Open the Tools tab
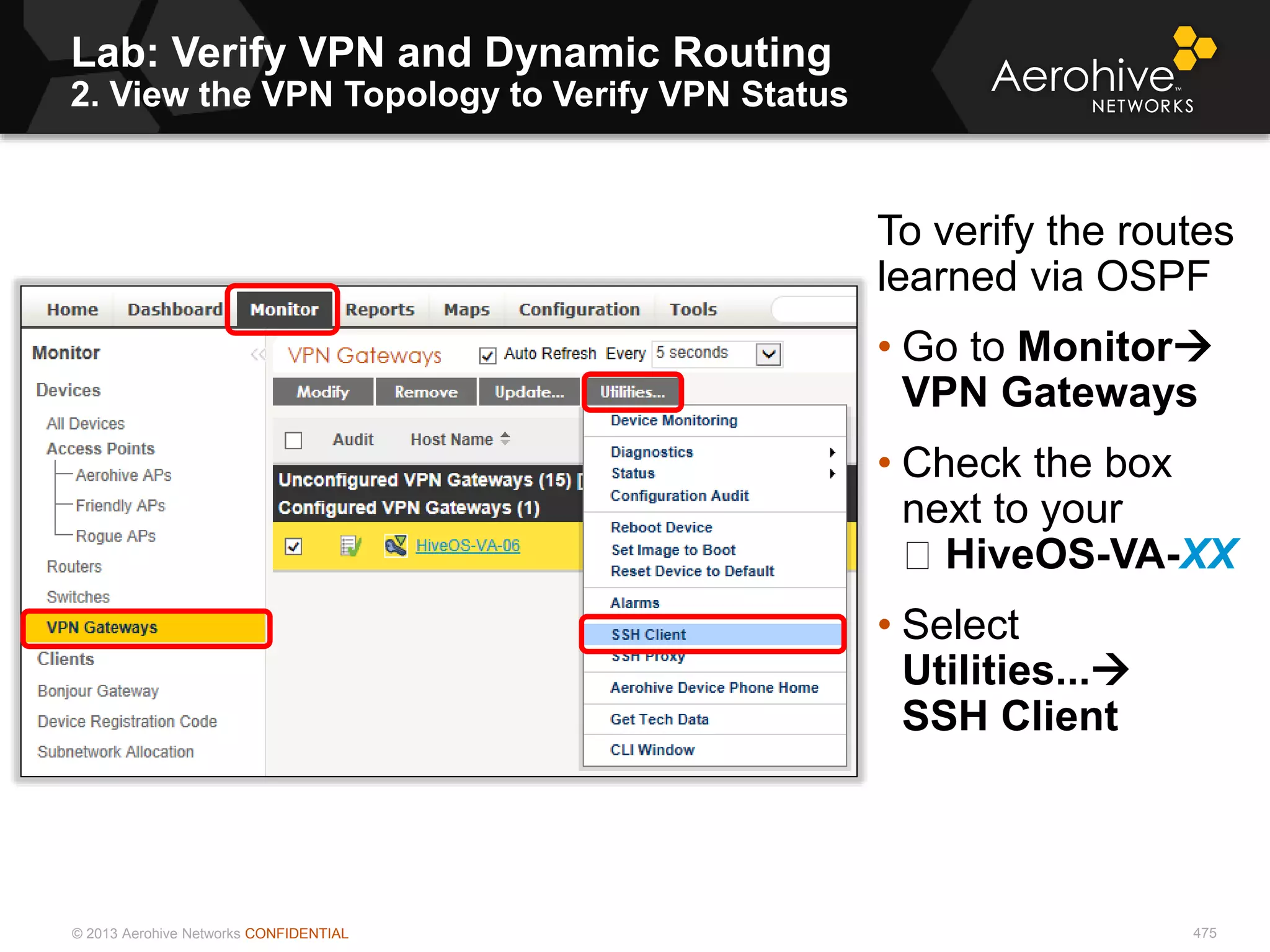This screenshot has width=1270, height=952. pos(693,309)
